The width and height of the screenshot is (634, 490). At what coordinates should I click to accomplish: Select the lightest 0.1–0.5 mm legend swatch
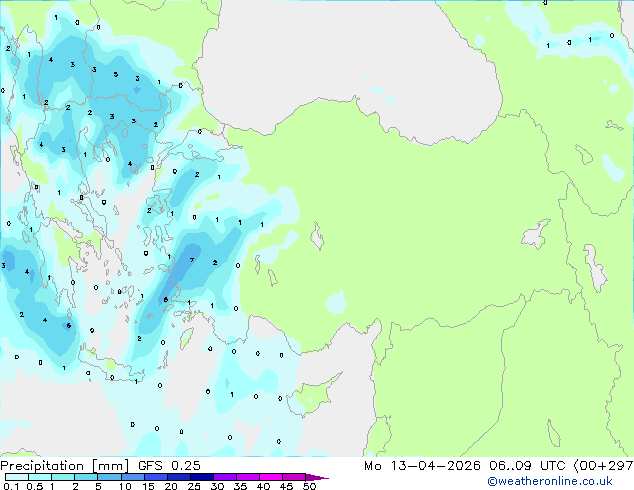coord(17,477)
